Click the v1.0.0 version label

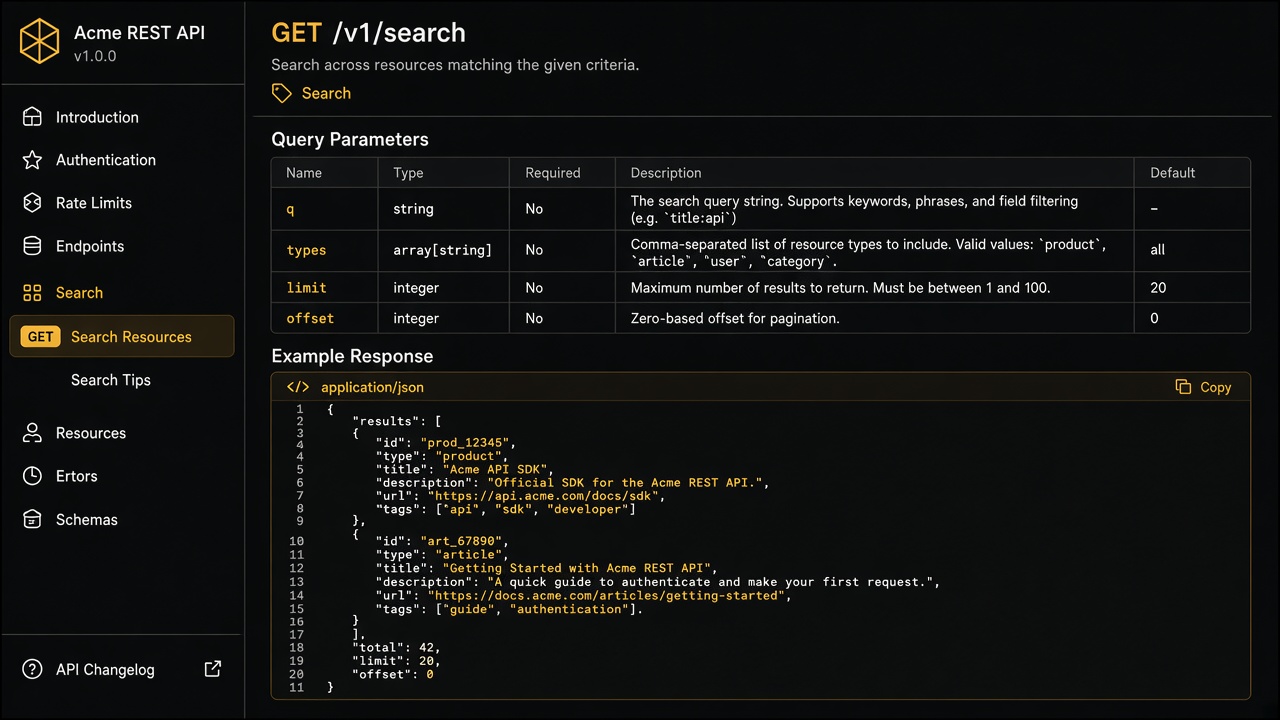point(95,56)
